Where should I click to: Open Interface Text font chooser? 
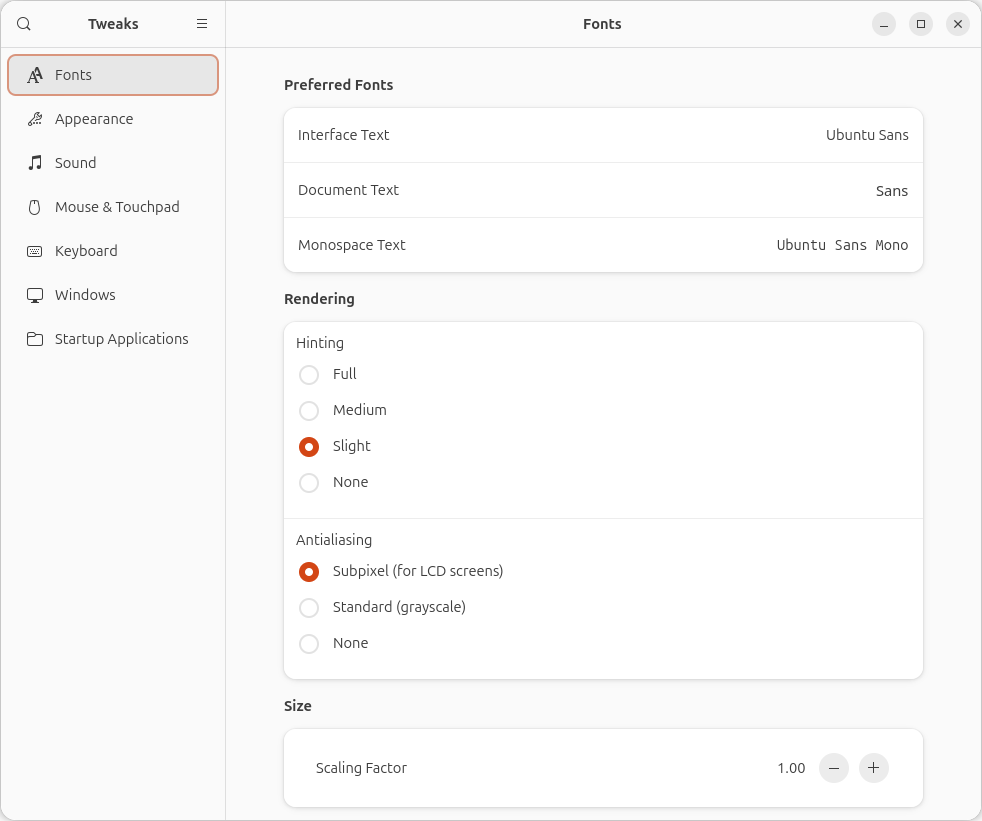866,135
